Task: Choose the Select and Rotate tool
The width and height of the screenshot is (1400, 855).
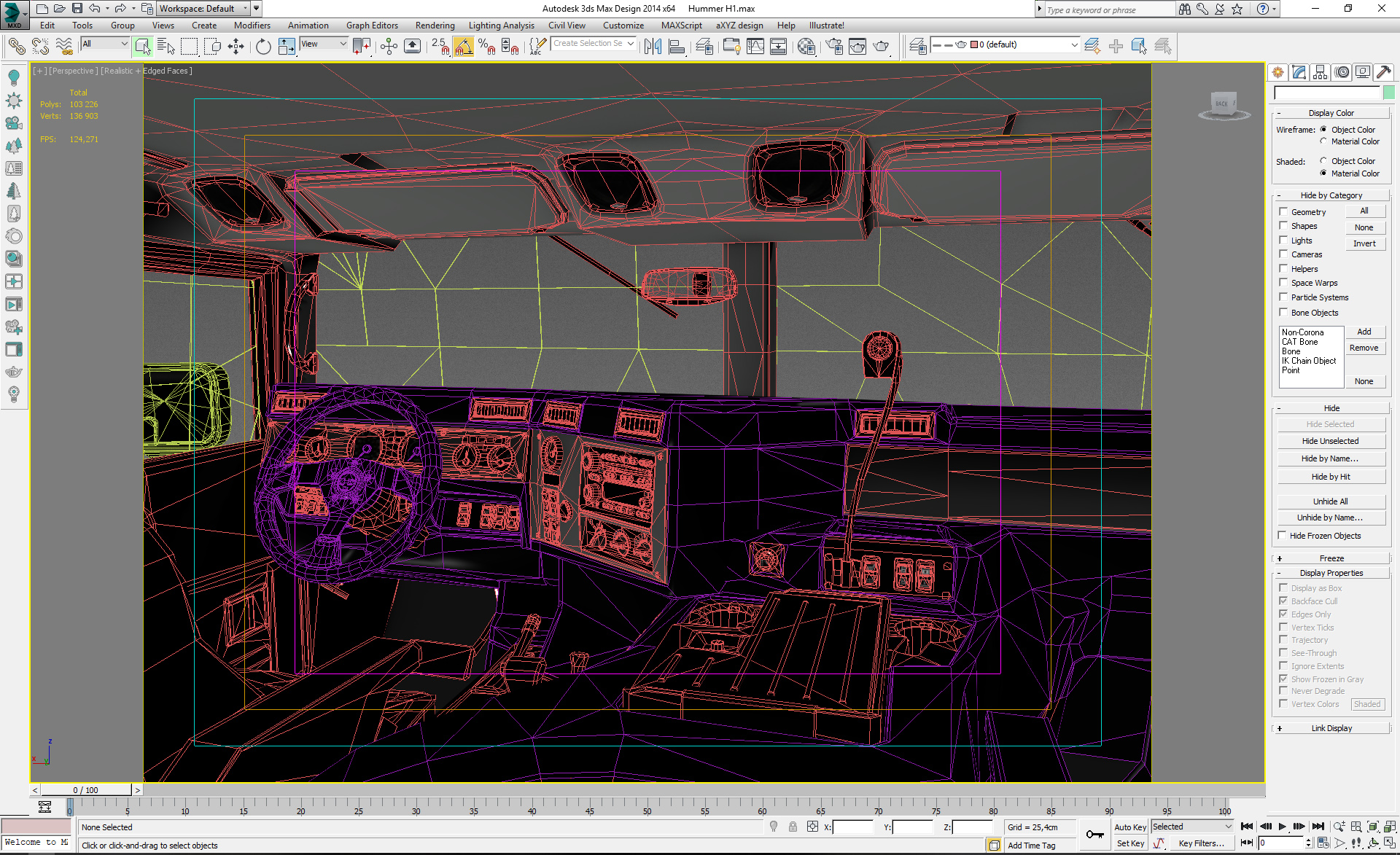Action: point(263,47)
